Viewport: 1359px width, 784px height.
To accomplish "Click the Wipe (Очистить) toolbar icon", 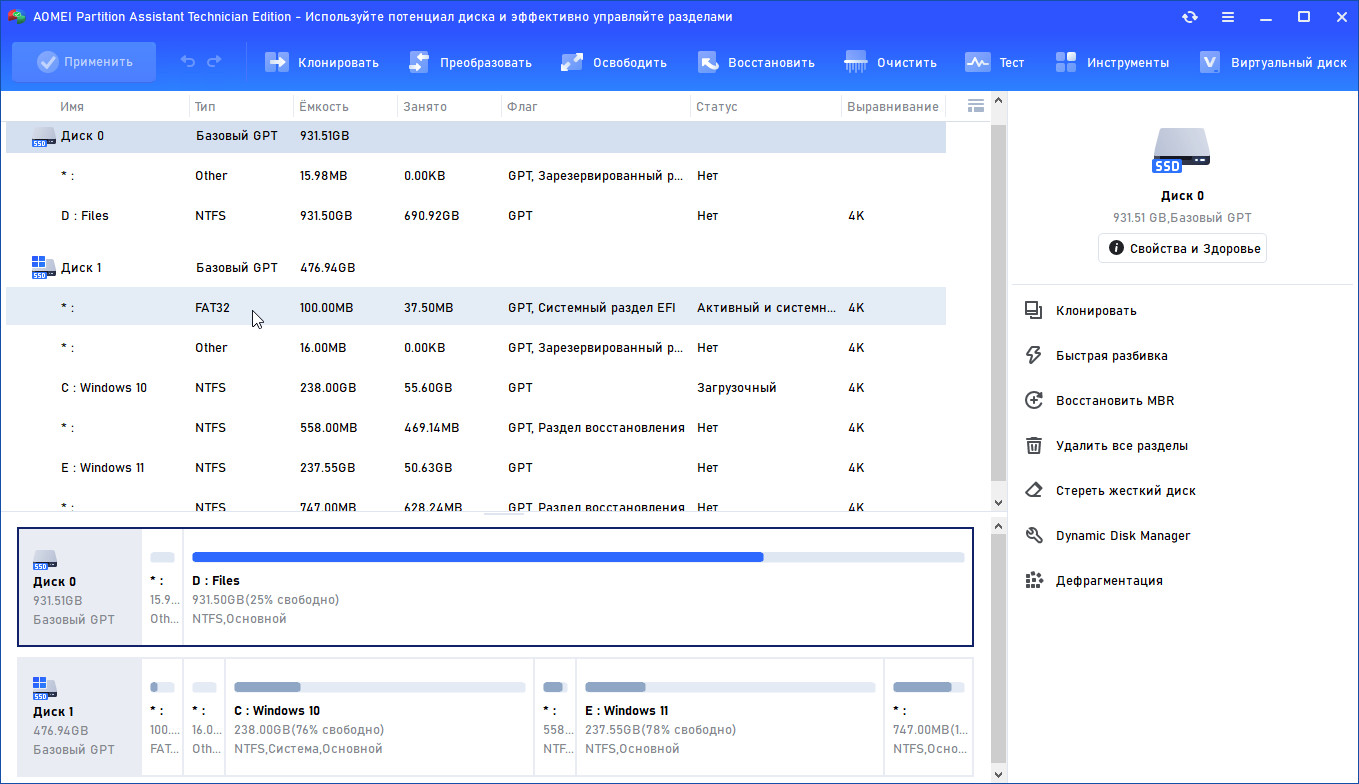I will 856,62.
